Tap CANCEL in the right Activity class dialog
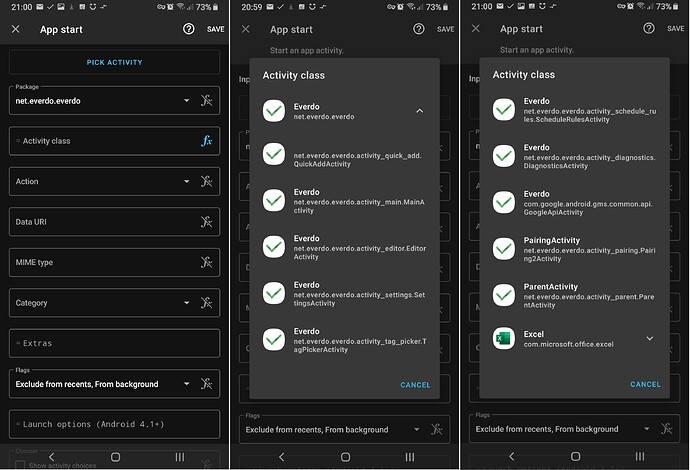The image size is (690, 470). click(645, 384)
